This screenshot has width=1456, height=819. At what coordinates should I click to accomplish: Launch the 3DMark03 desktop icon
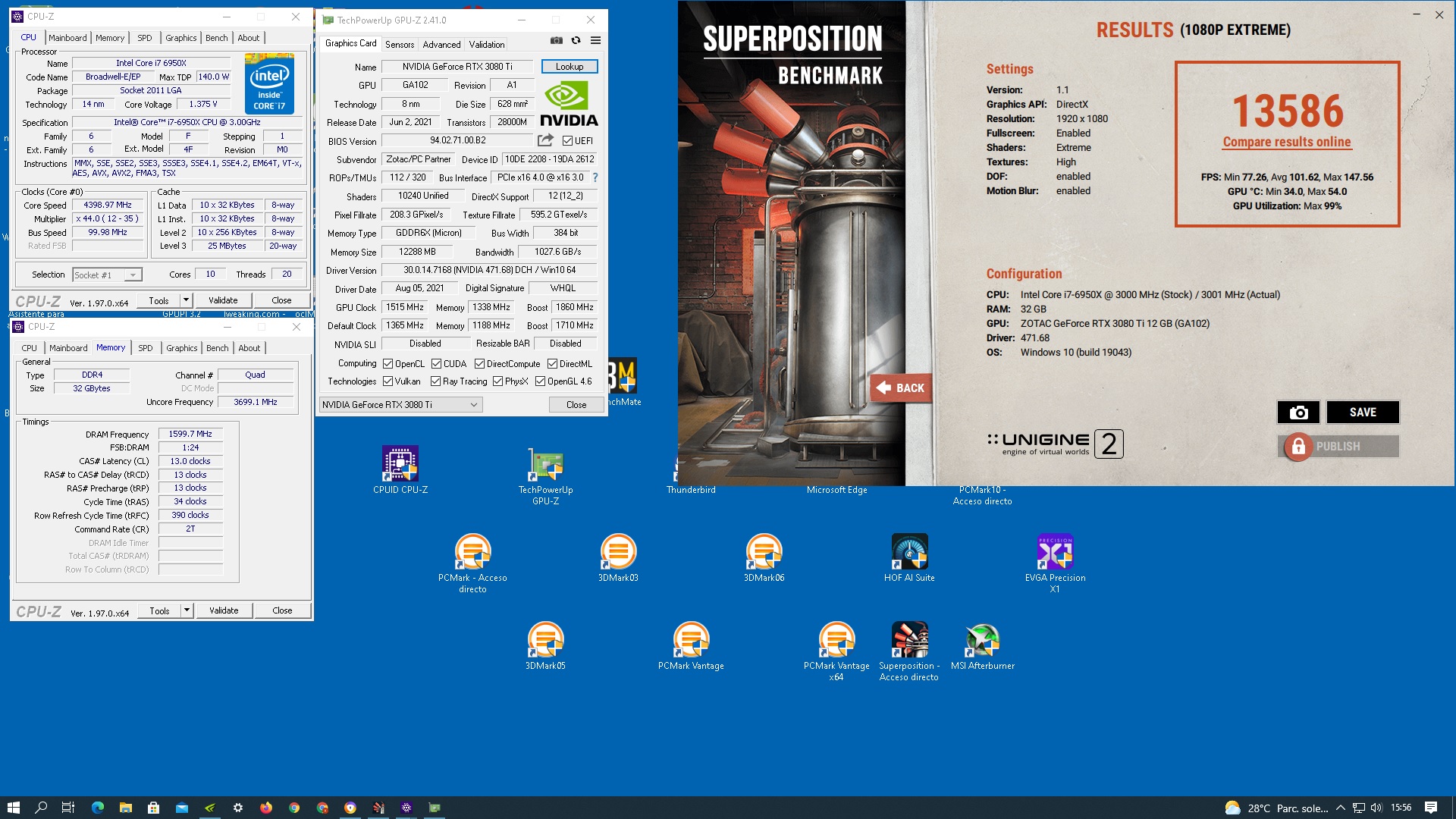tap(618, 558)
